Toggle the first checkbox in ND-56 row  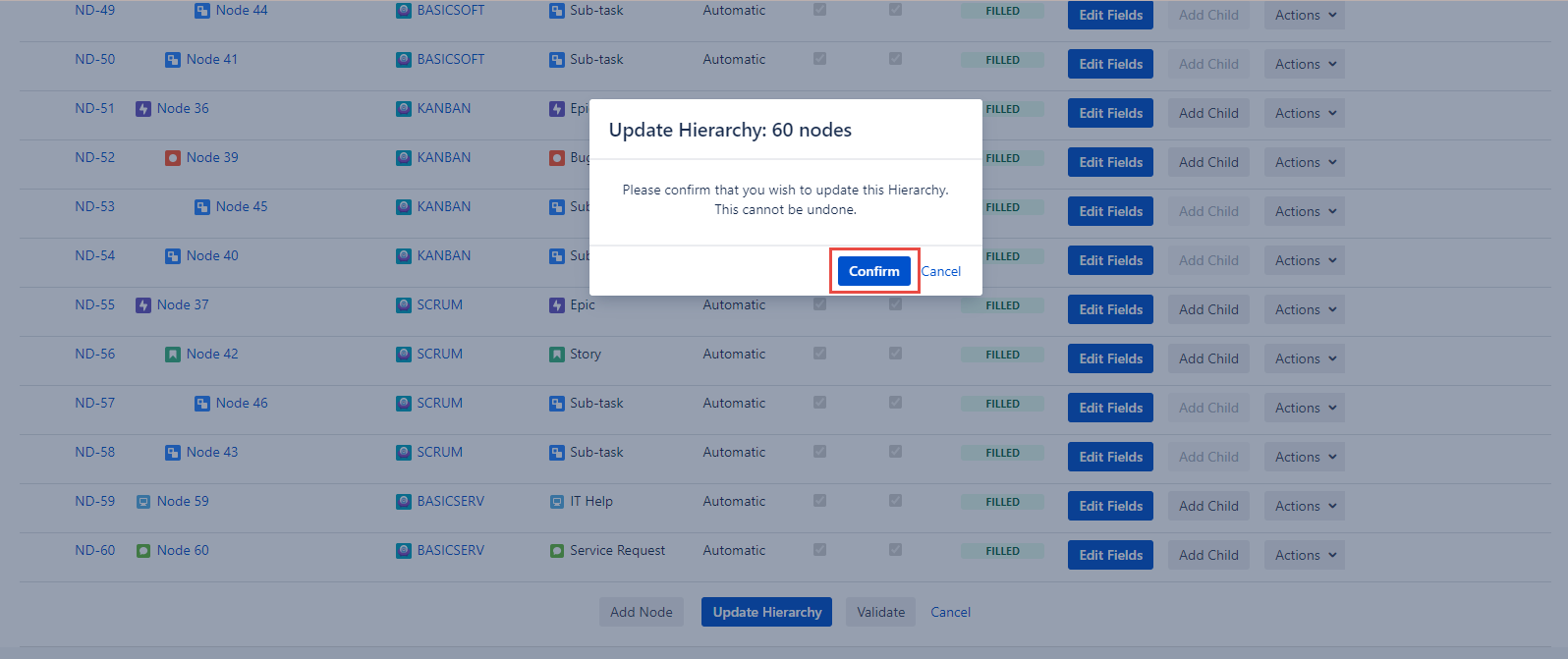coord(819,354)
